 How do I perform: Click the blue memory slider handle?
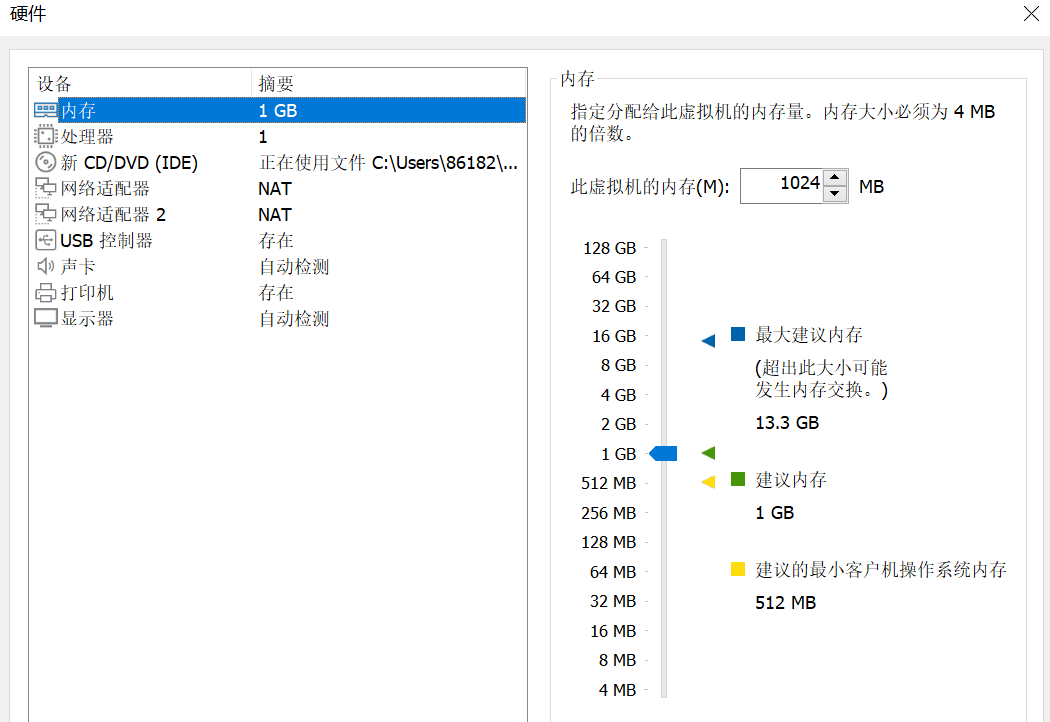[664, 454]
